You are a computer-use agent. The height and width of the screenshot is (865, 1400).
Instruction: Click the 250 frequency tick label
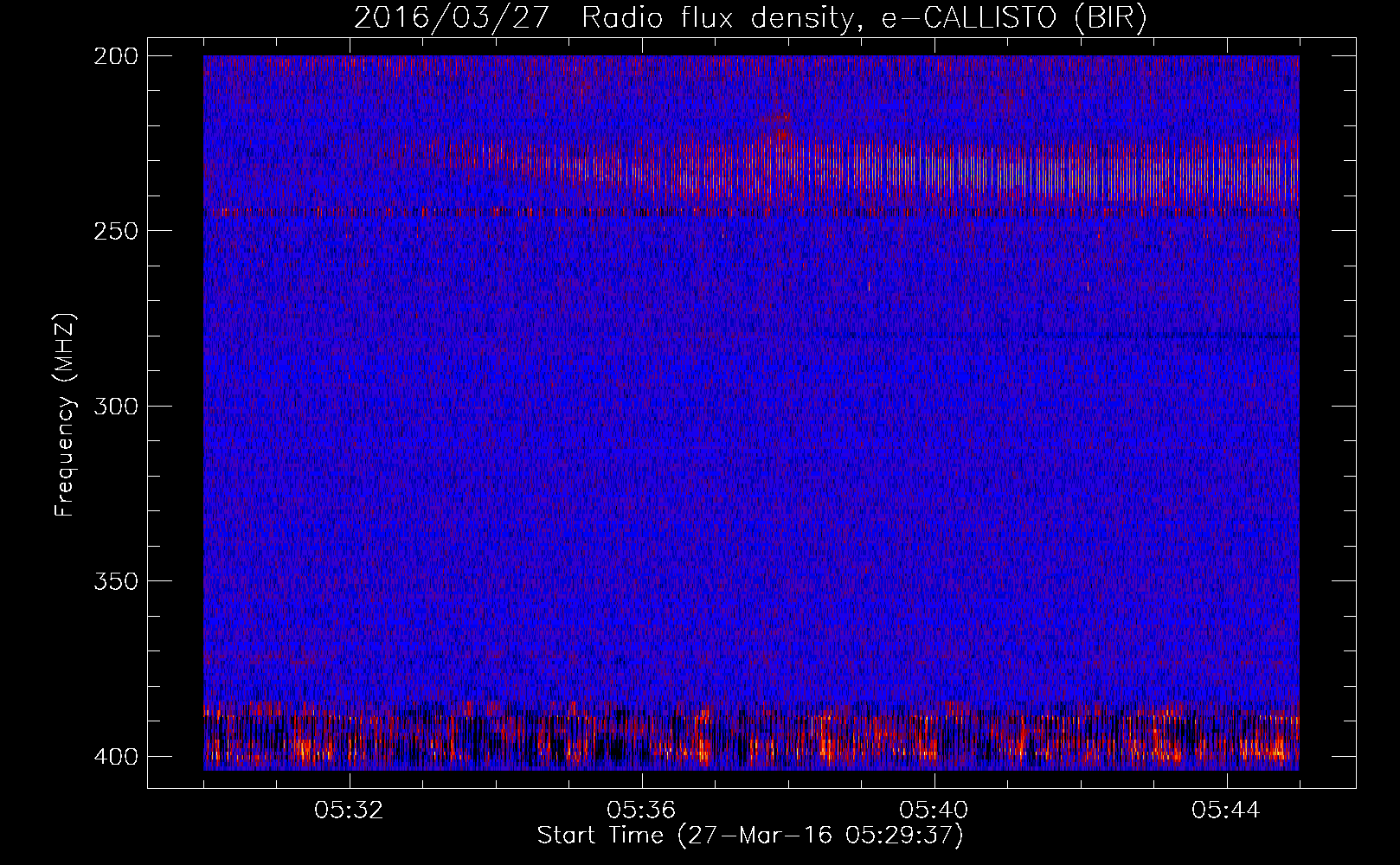point(115,231)
